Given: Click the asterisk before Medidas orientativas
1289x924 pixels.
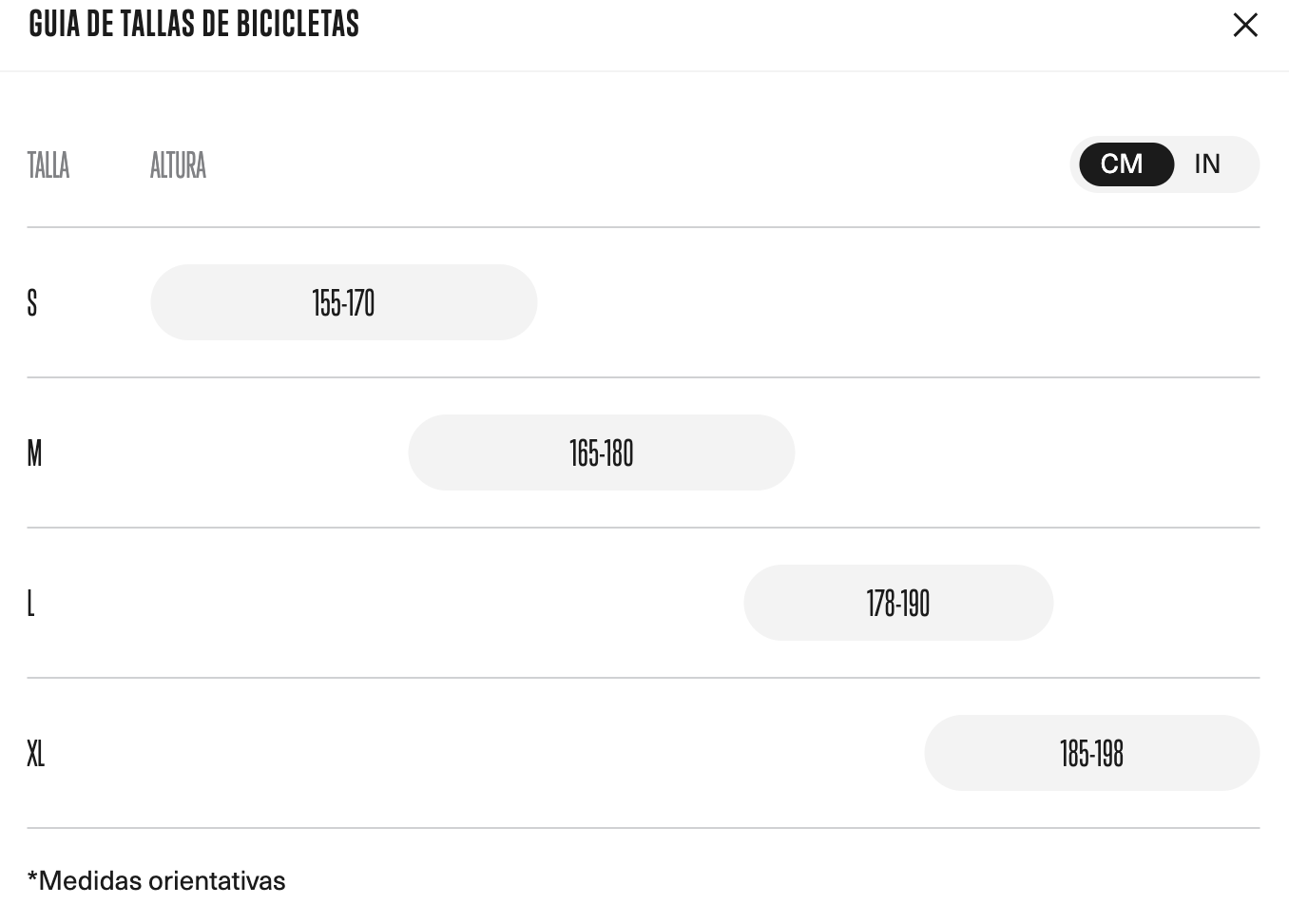Looking at the screenshot, I should tap(32, 878).
